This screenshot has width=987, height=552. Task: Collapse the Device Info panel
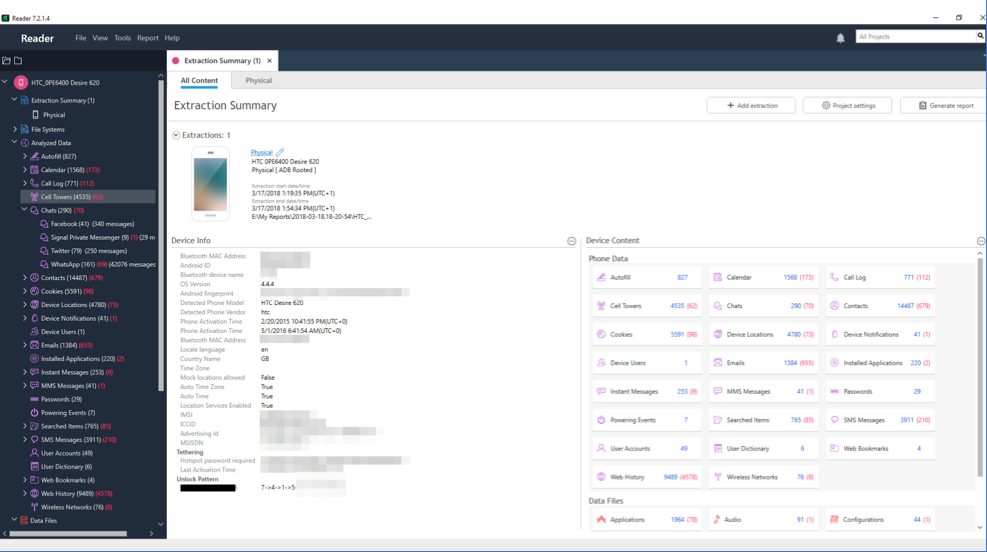coord(571,241)
